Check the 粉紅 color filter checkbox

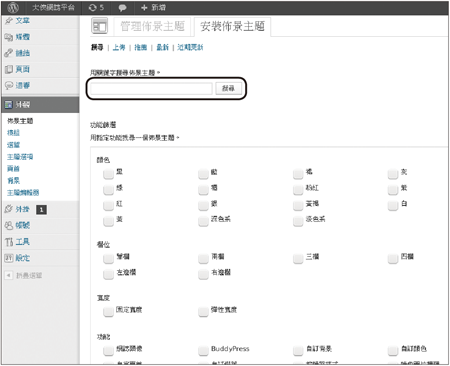tap(298, 190)
